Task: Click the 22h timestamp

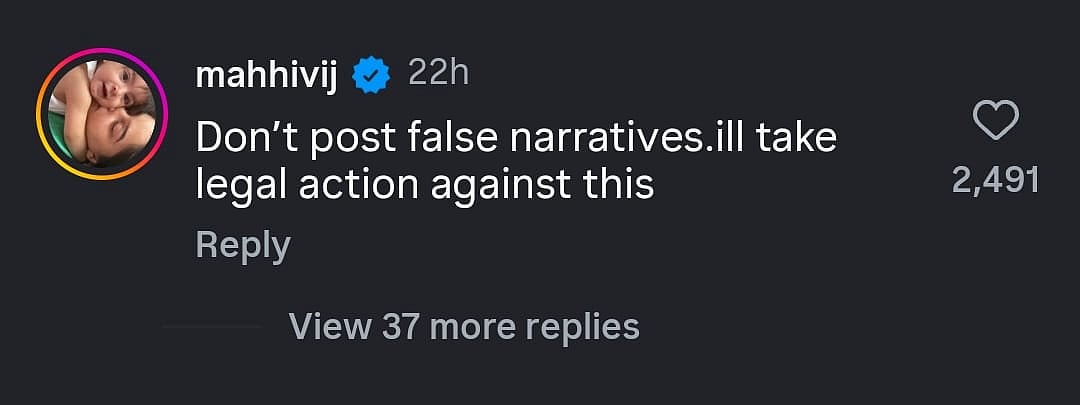Action: click(438, 74)
